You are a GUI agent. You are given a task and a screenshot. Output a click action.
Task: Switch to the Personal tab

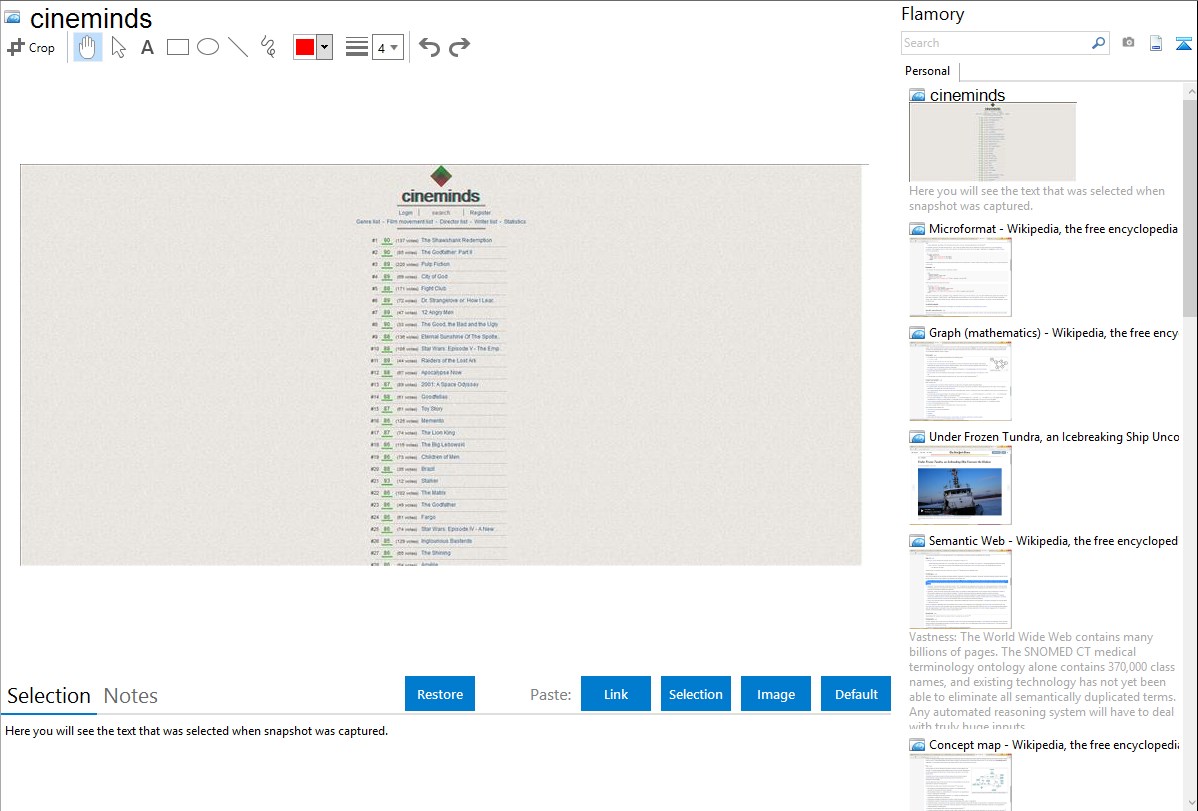coord(928,71)
